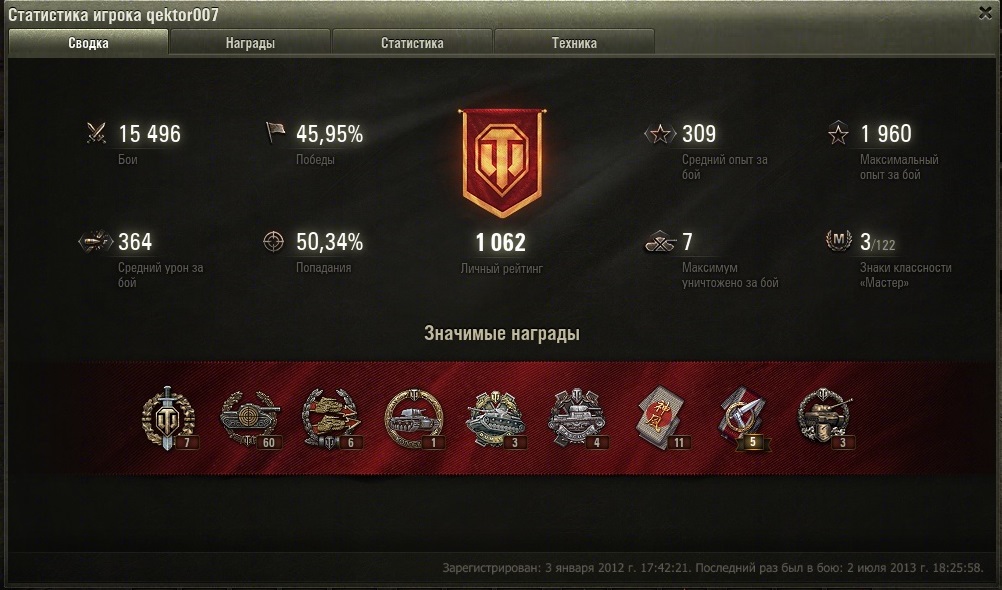
Task: Switch to the Награды tab
Action: [250, 43]
